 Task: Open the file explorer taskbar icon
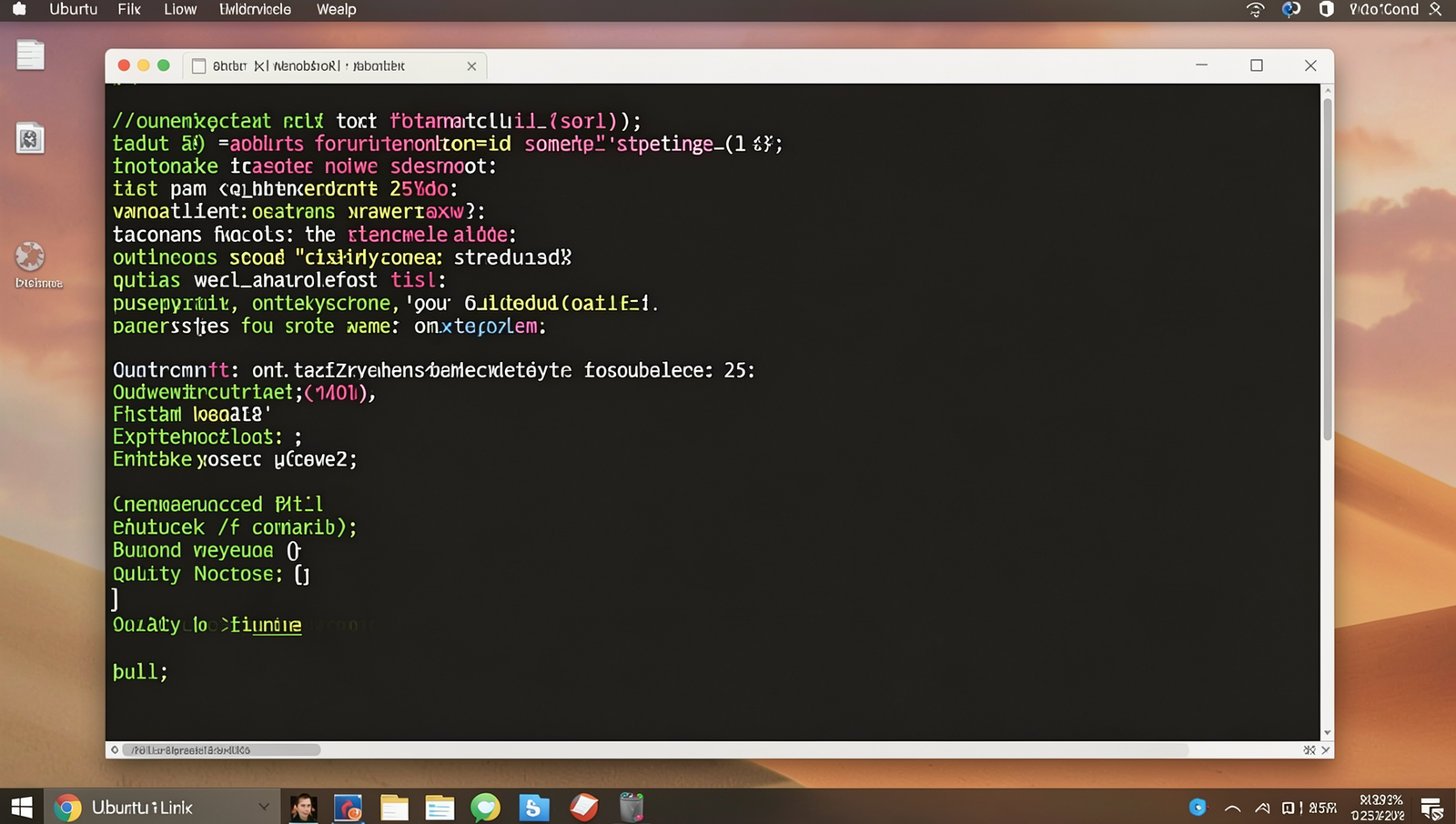(x=440, y=807)
